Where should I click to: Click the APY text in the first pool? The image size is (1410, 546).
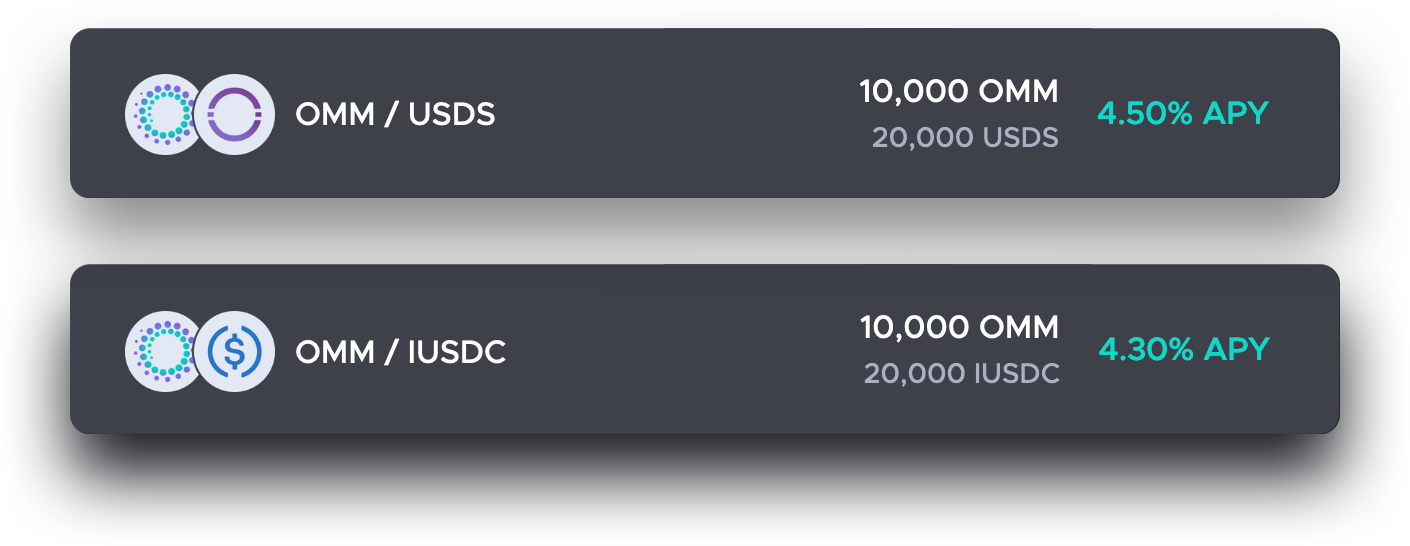(x=1183, y=113)
